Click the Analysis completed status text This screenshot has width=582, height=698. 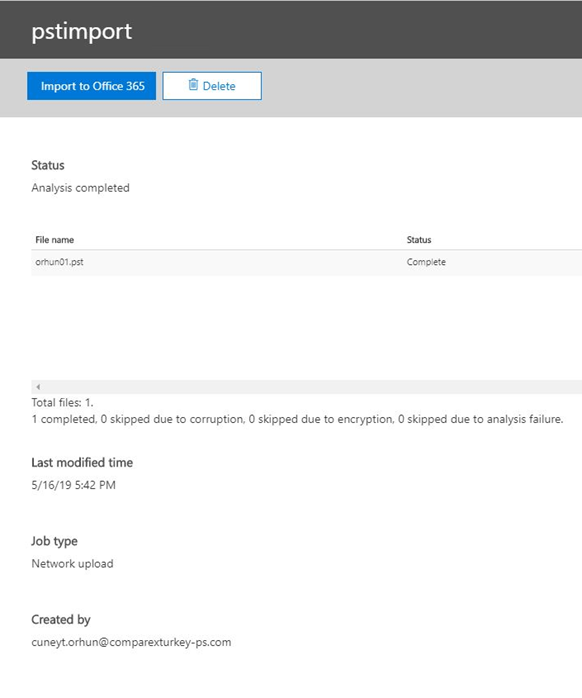(x=81, y=188)
